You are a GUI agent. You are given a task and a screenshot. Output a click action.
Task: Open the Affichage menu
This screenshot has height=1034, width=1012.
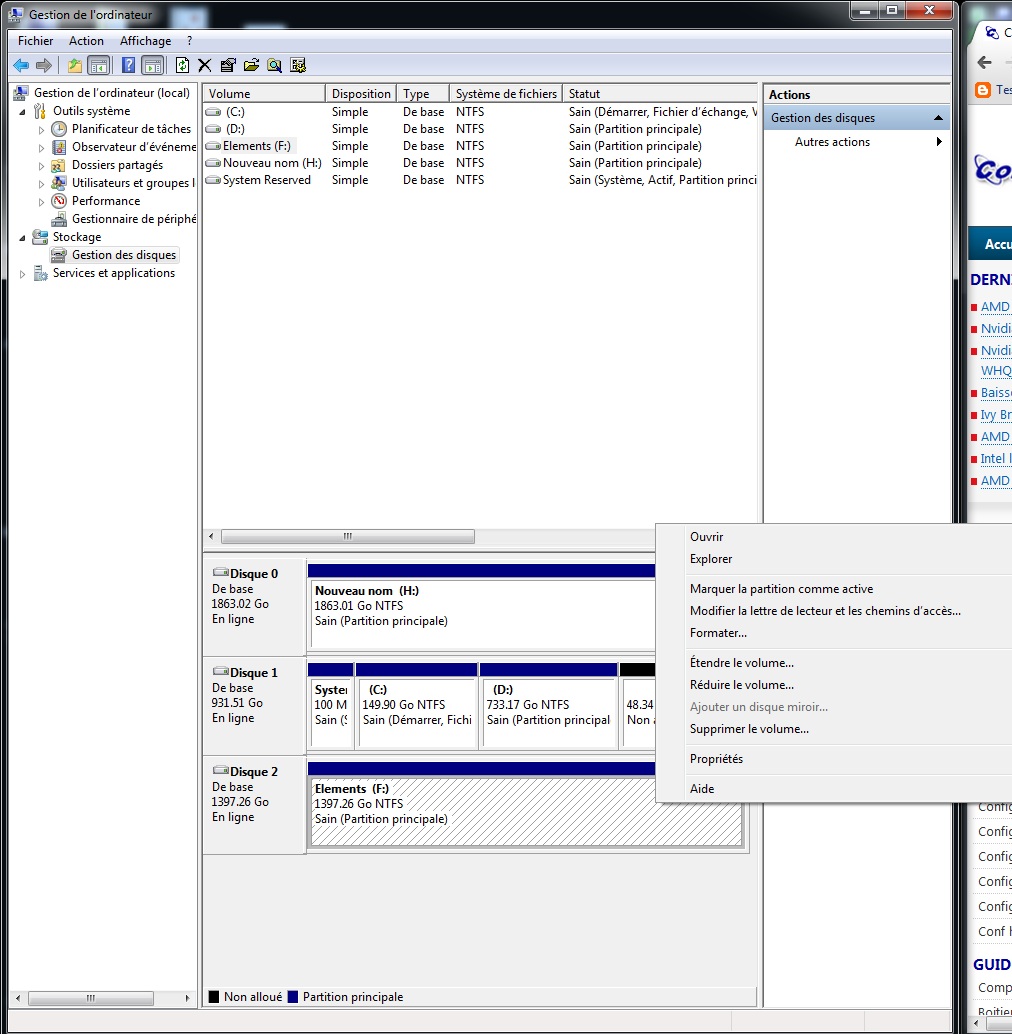click(x=145, y=41)
